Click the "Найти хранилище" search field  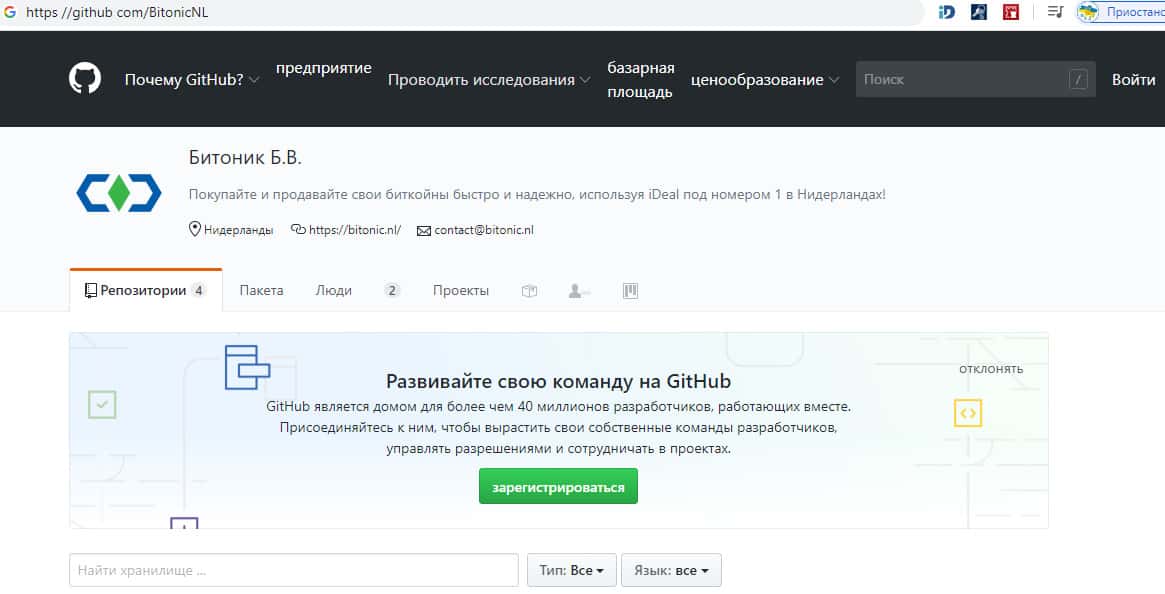tap(293, 570)
